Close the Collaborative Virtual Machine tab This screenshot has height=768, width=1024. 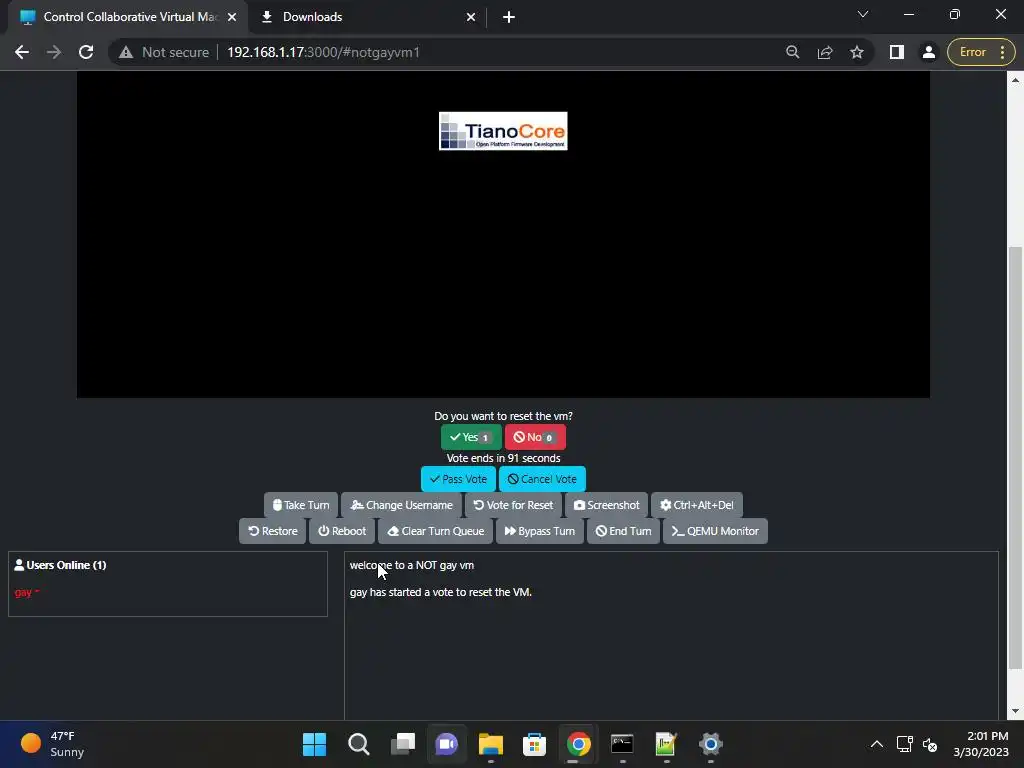(232, 17)
